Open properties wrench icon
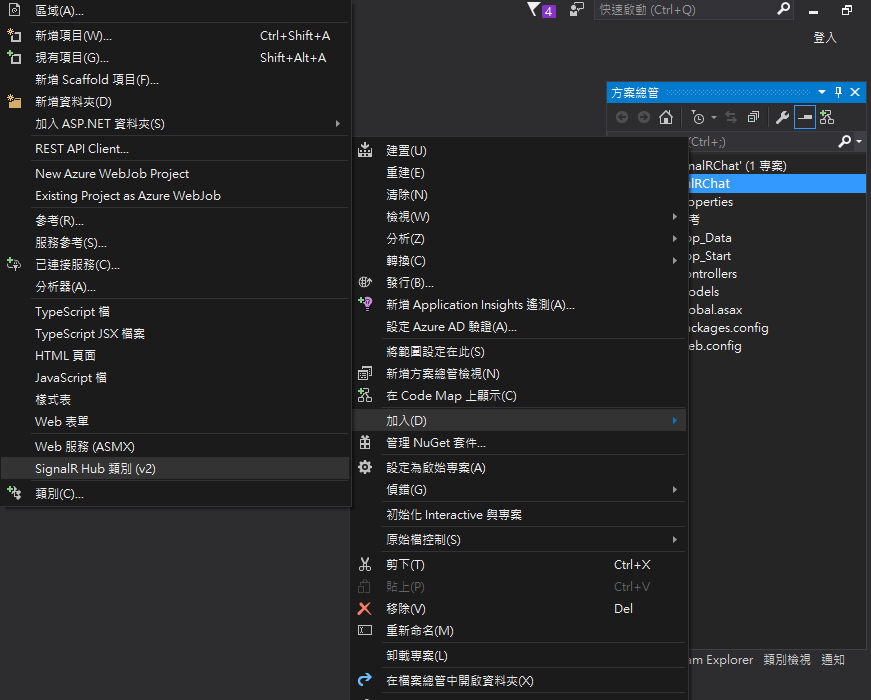This screenshot has width=871, height=700. point(782,117)
